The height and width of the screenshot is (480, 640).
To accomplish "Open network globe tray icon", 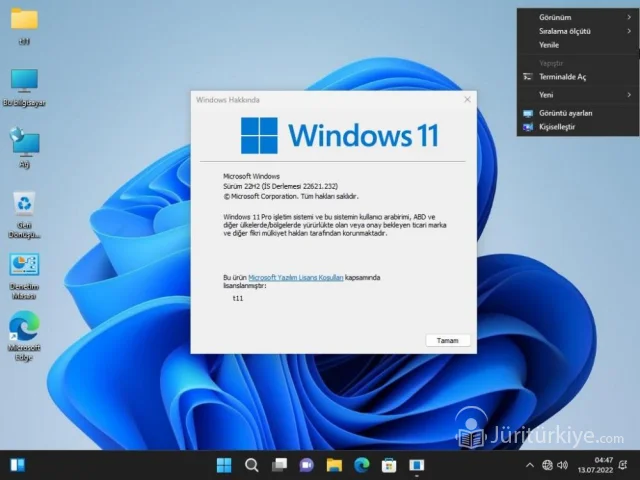I will pos(547,465).
